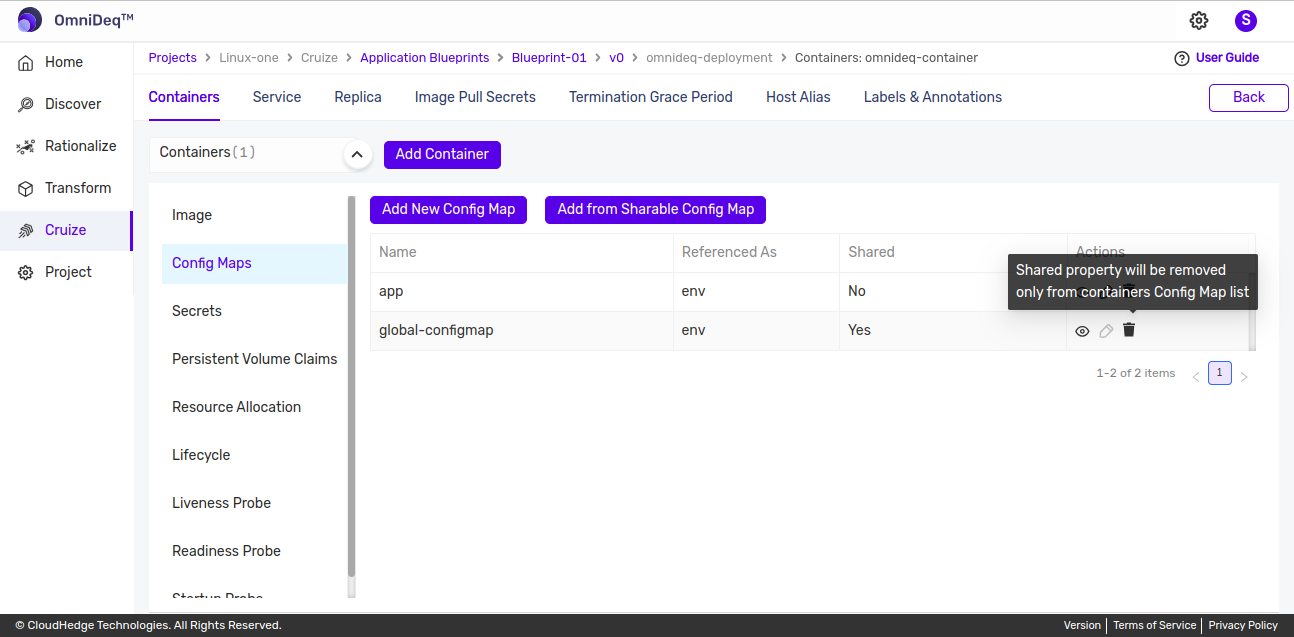Open the Image Pull Secrets tab
The image size is (1294, 637).
(475, 97)
